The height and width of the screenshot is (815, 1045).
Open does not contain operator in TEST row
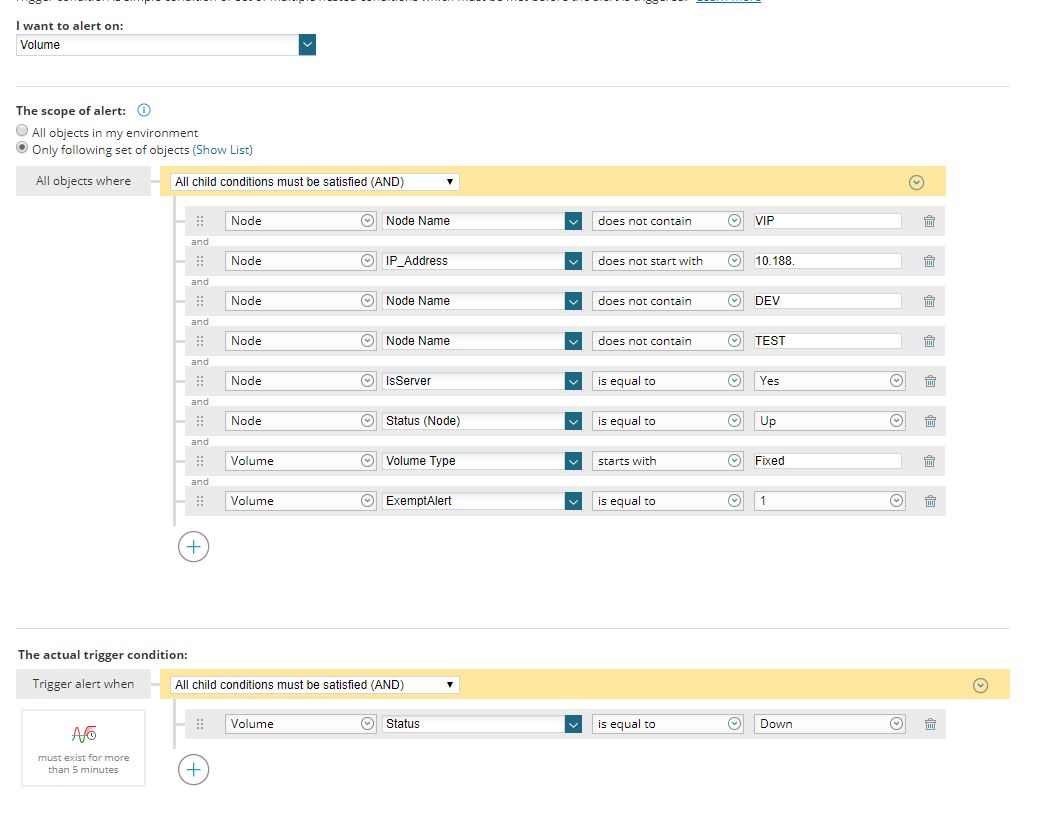[x=667, y=341]
